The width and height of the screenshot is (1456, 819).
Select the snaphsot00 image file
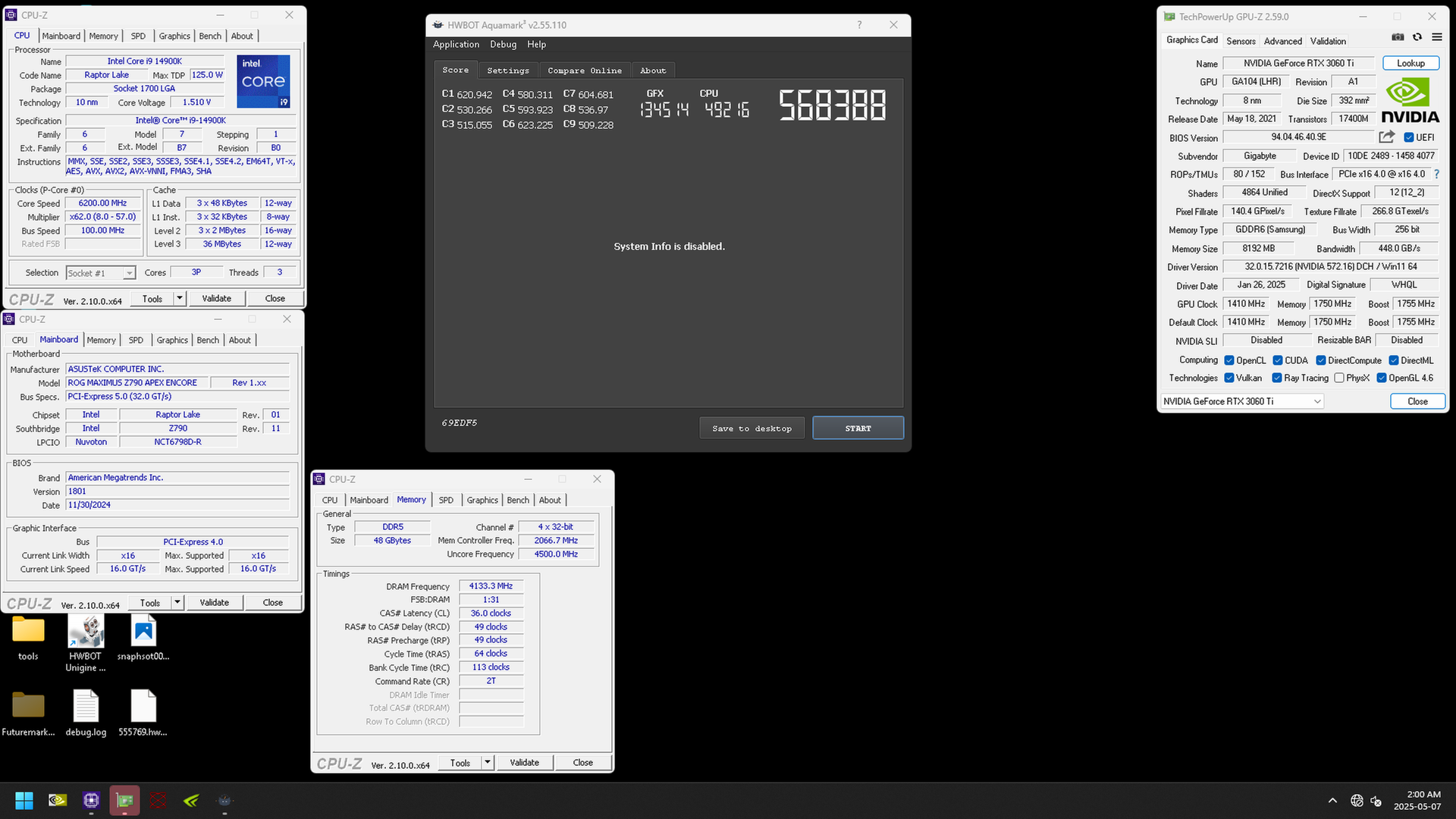tap(143, 639)
